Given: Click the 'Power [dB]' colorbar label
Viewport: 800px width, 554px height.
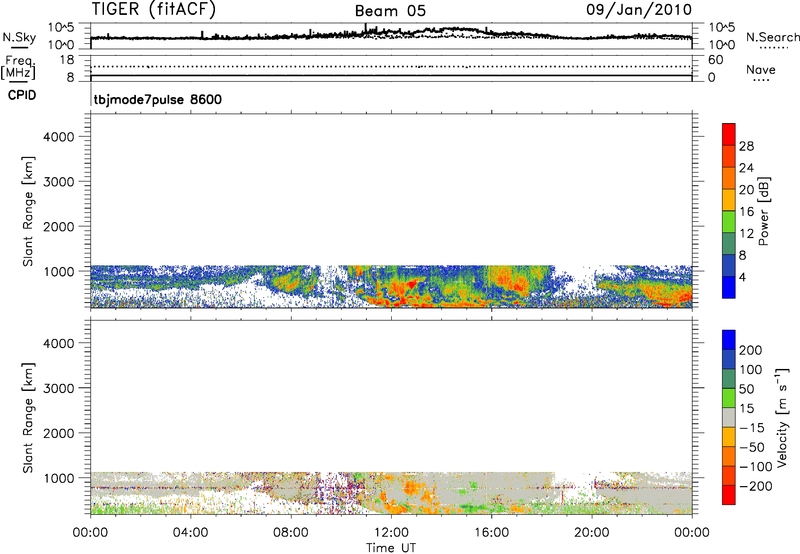Looking at the screenshot, I should click(763, 211).
